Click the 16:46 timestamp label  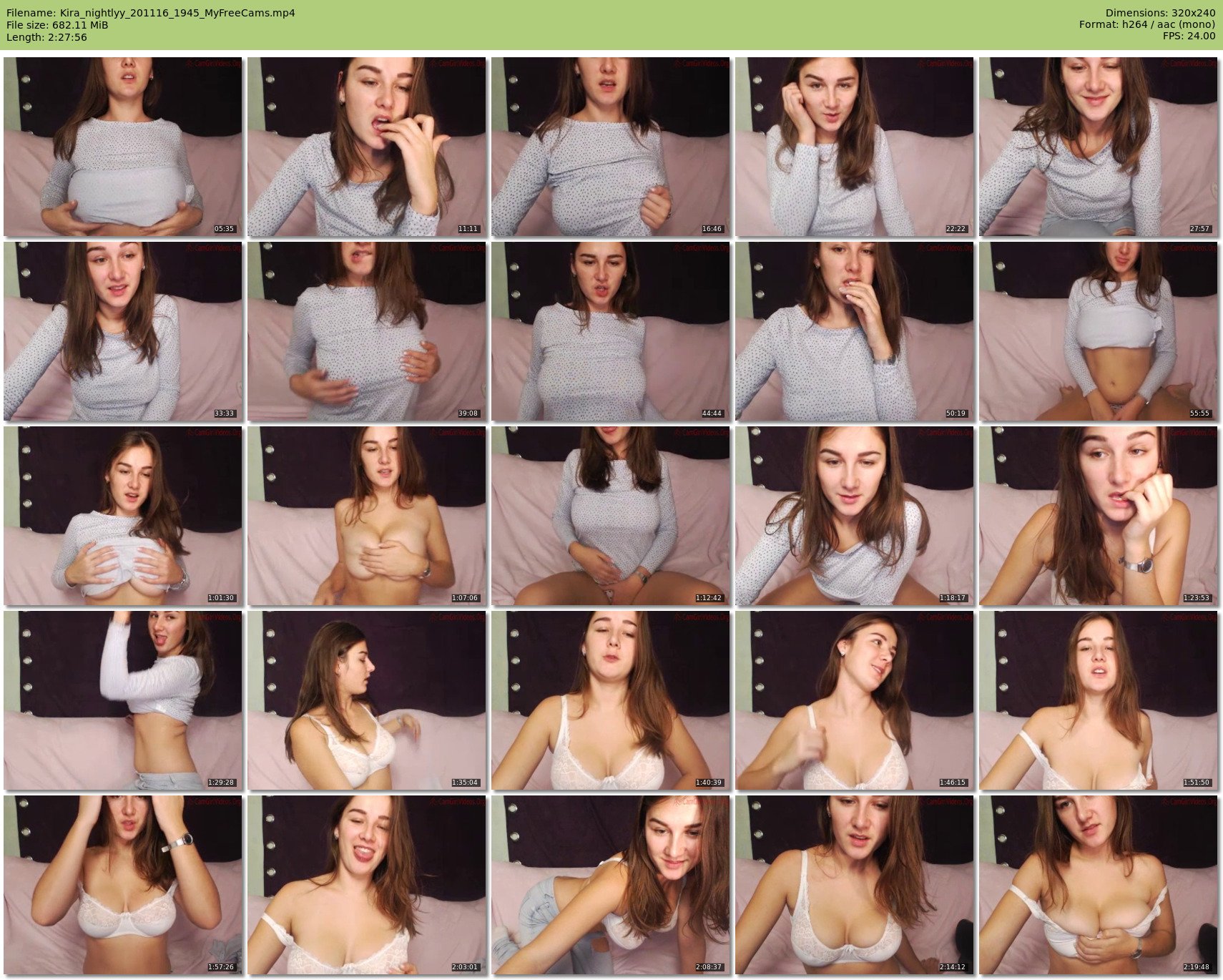(712, 229)
